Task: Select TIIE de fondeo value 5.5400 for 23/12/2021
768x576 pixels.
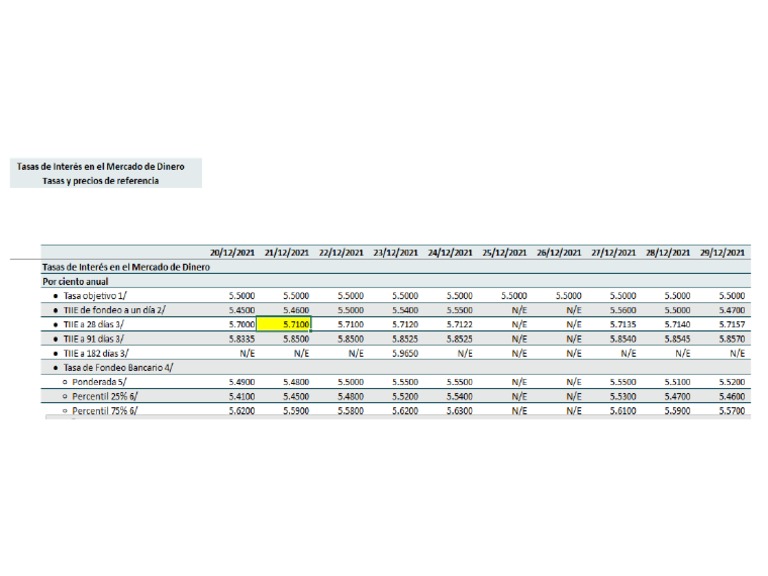Action: [x=405, y=310]
